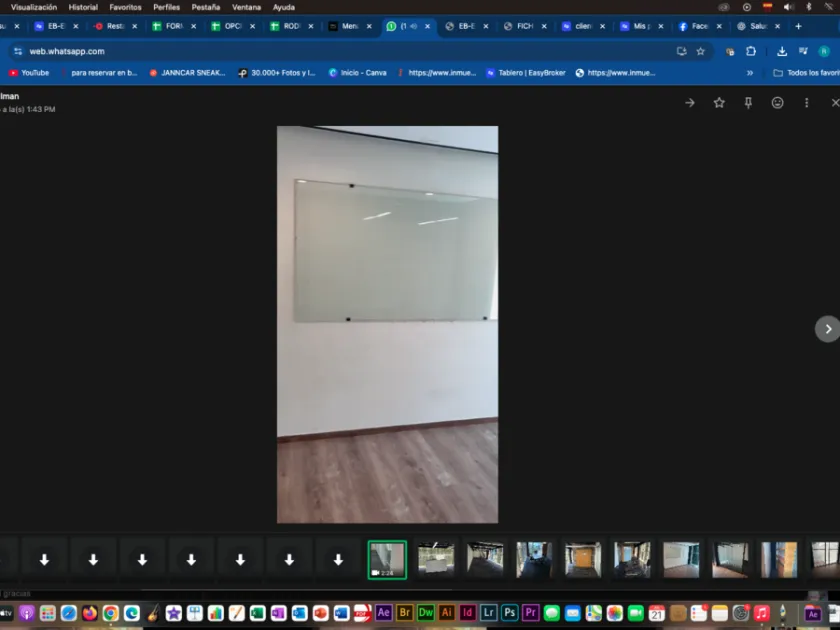This screenshot has height=630, width=840.
Task: Open the Todos los favoritos folder
Action: [806, 73]
